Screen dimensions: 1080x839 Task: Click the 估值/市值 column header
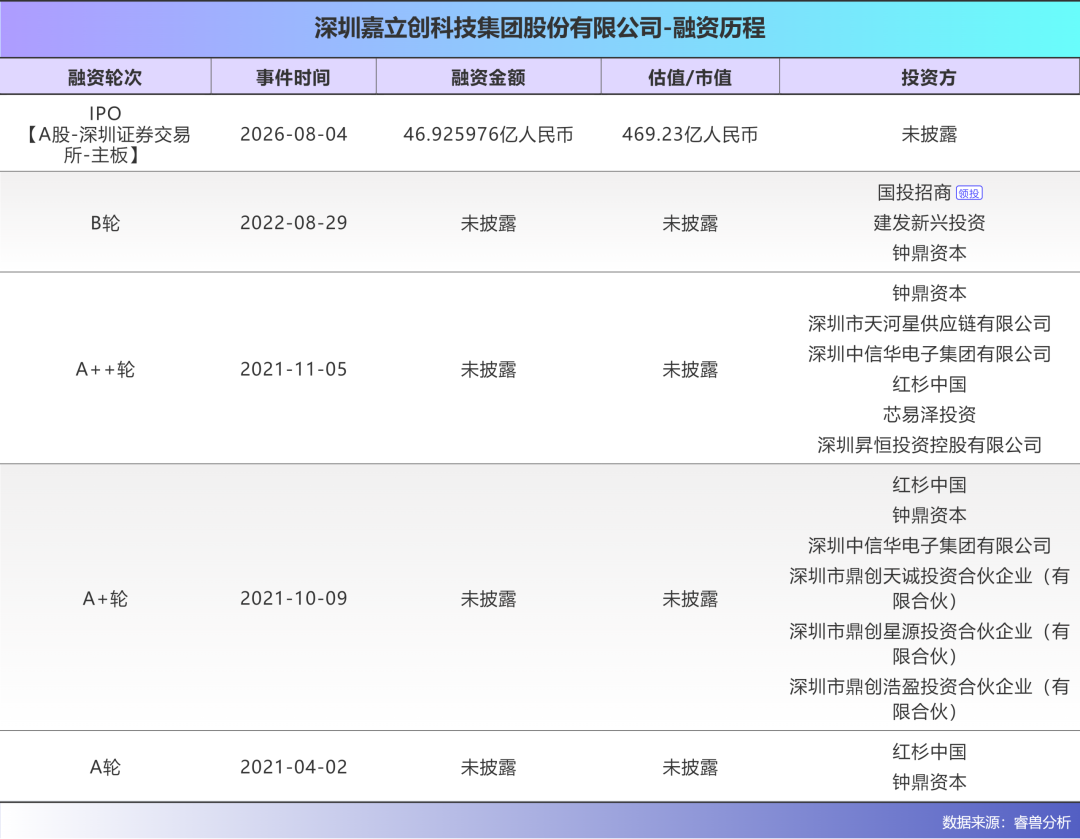(x=690, y=77)
